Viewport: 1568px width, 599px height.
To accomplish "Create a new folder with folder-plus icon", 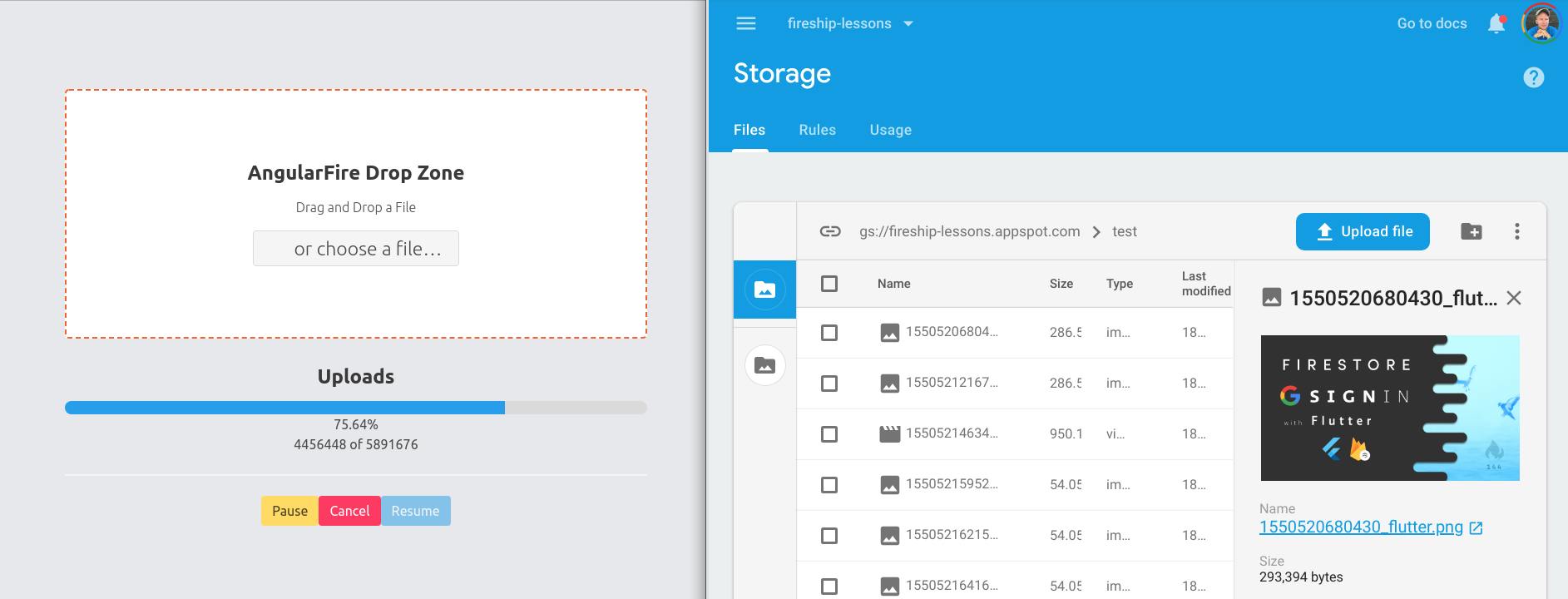I will tap(1471, 231).
